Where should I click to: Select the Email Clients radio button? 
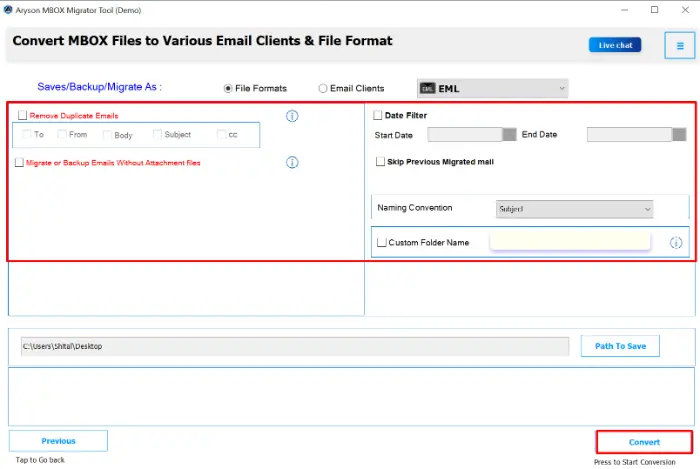pyautogui.click(x=322, y=88)
